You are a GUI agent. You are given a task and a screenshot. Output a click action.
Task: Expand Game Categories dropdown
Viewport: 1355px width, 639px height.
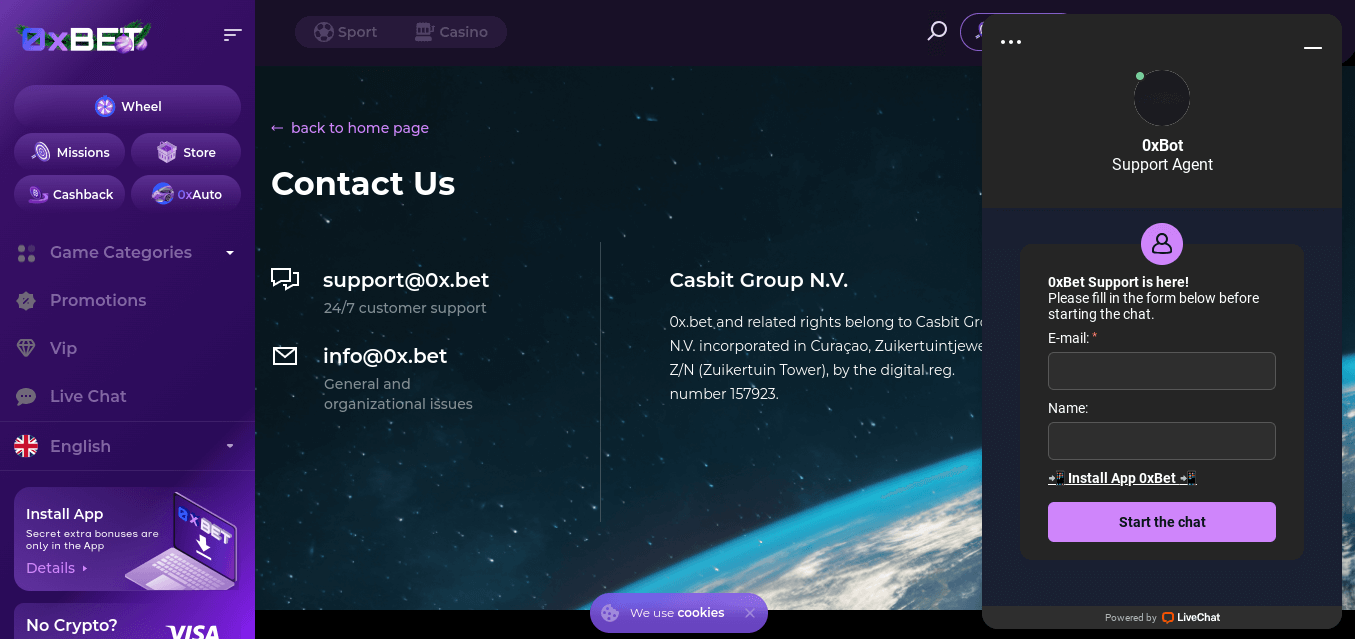click(127, 252)
